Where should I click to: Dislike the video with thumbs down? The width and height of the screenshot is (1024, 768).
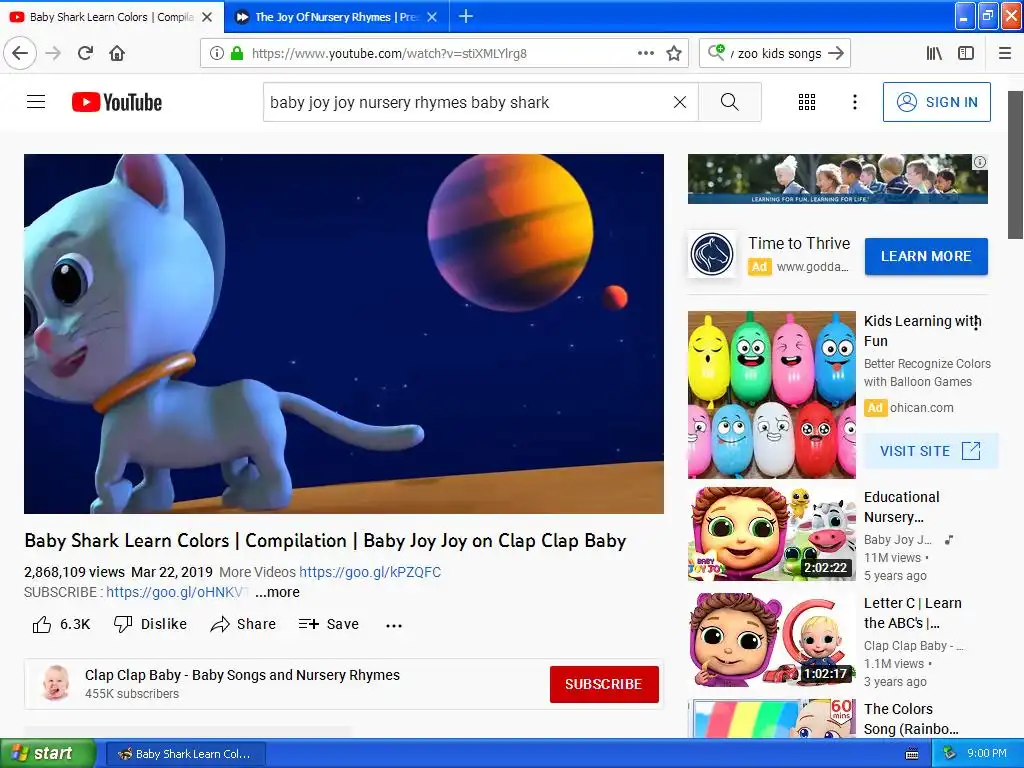click(x=150, y=624)
